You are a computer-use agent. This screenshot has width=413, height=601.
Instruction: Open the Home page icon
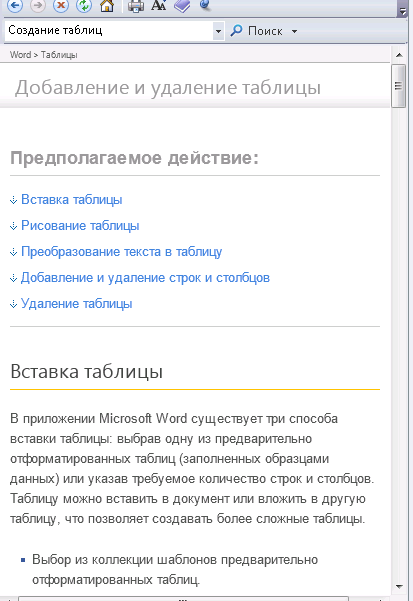click(107, 5)
